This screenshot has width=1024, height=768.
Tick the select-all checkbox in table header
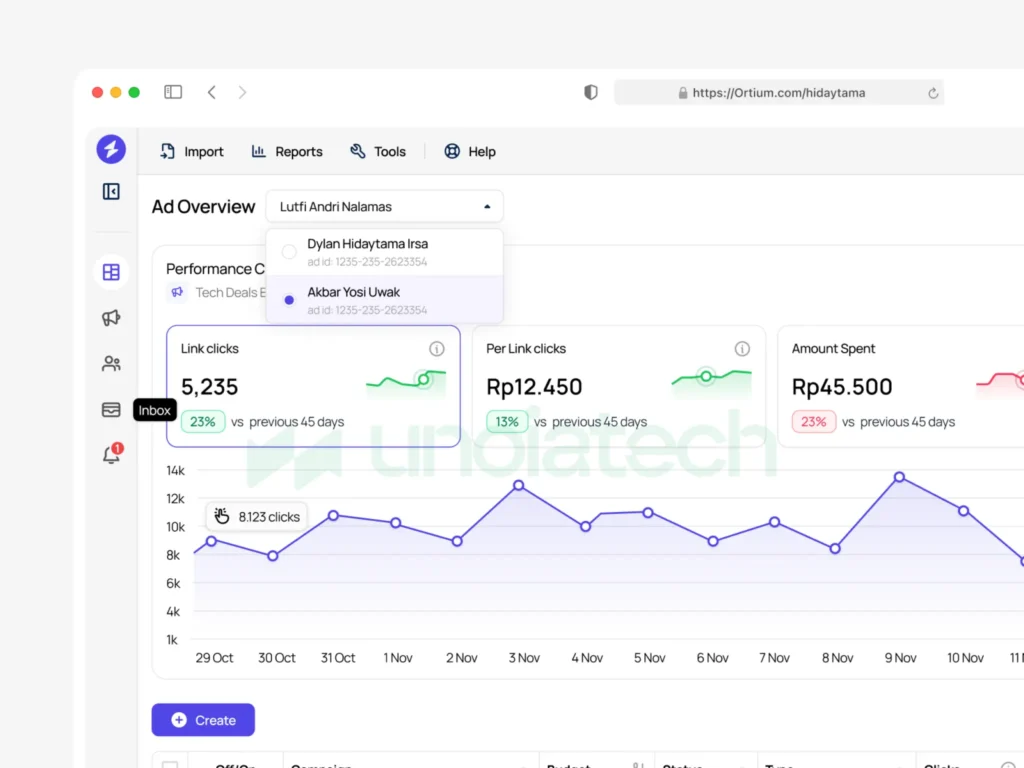click(x=170, y=764)
